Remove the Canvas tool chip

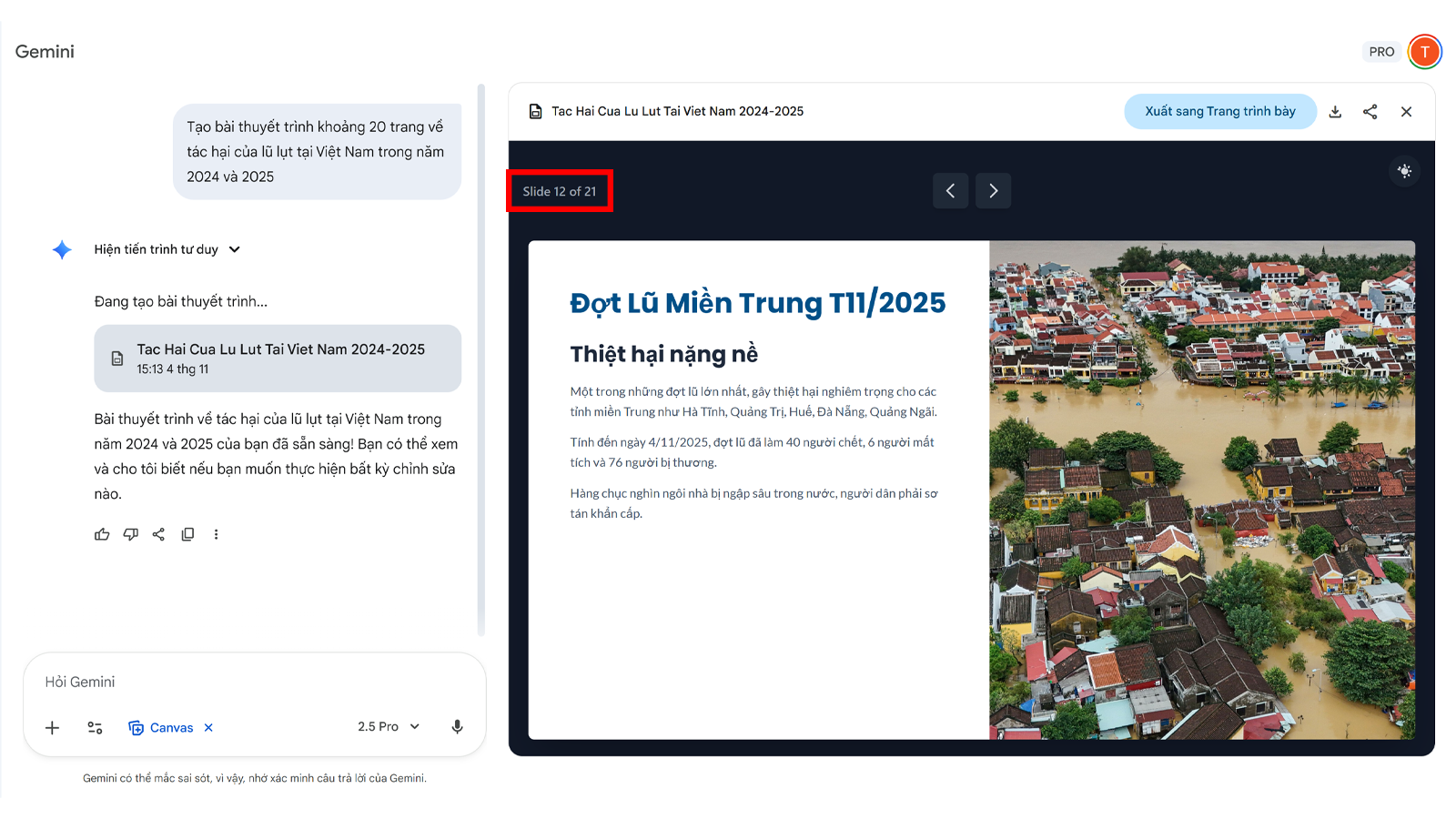(208, 727)
